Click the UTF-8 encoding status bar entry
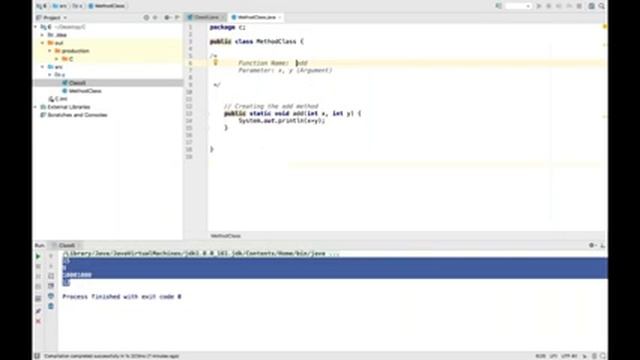The height and width of the screenshot is (360, 640). pos(569,356)
